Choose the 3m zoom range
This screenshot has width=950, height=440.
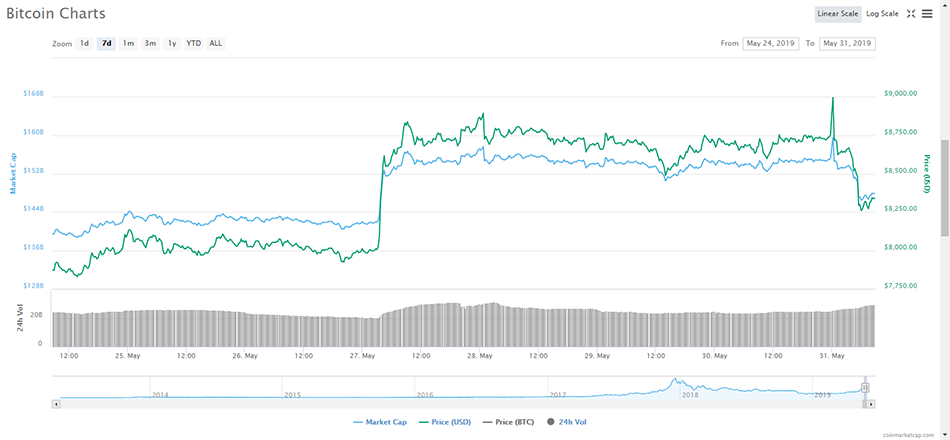point(150,44)
